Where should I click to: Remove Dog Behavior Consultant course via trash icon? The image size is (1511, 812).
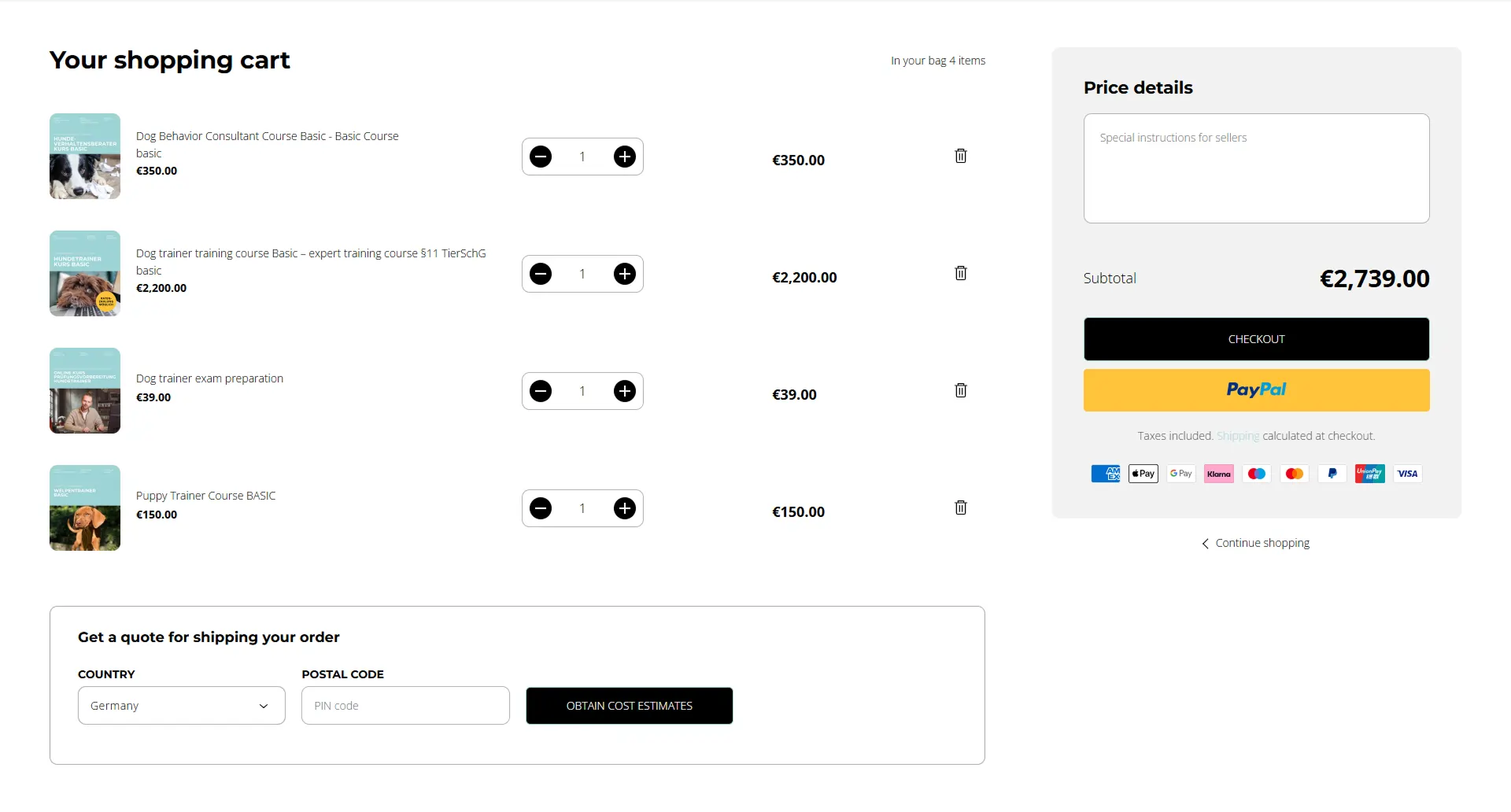point(960,156)
